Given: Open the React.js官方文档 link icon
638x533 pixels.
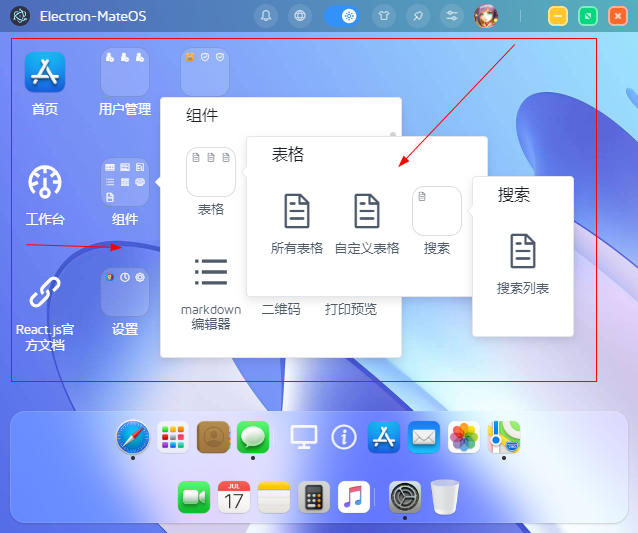Looking at the screenshot, I should click(45, 292).
